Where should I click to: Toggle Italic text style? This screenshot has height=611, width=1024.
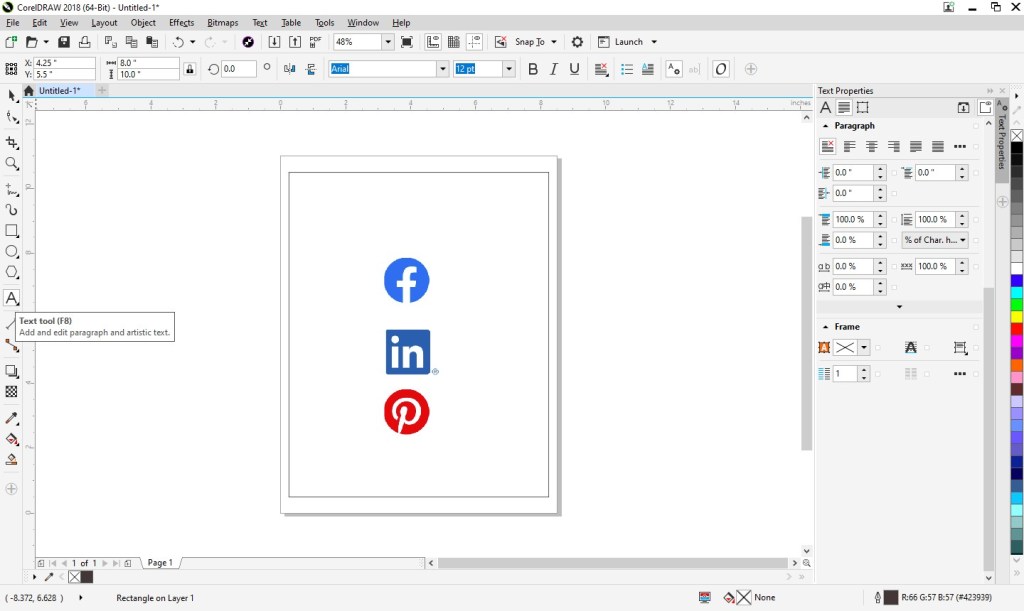tap(554, 69)
